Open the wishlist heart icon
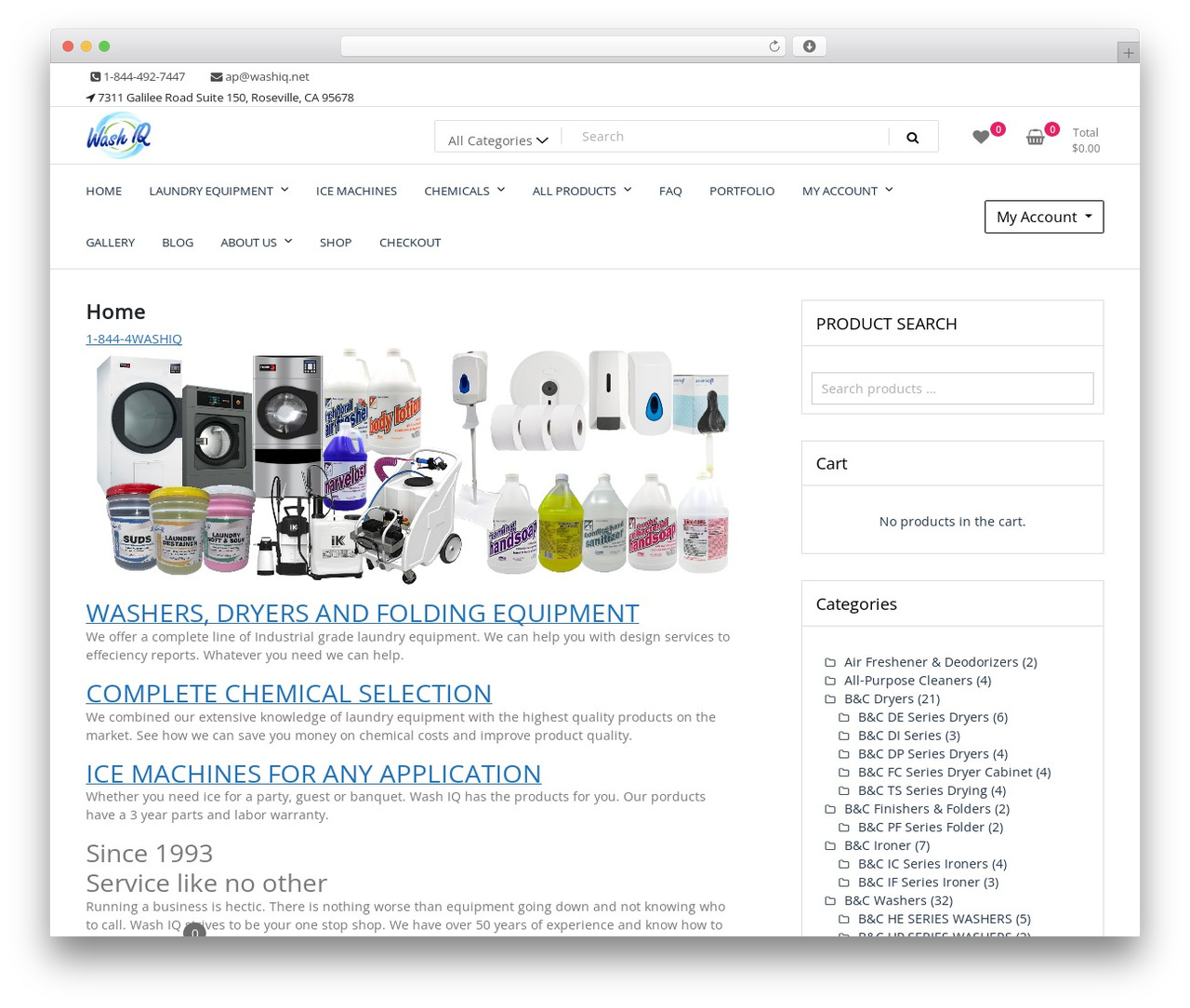The height and width of the screenshot is (1008, 1190). click(981, 137)
